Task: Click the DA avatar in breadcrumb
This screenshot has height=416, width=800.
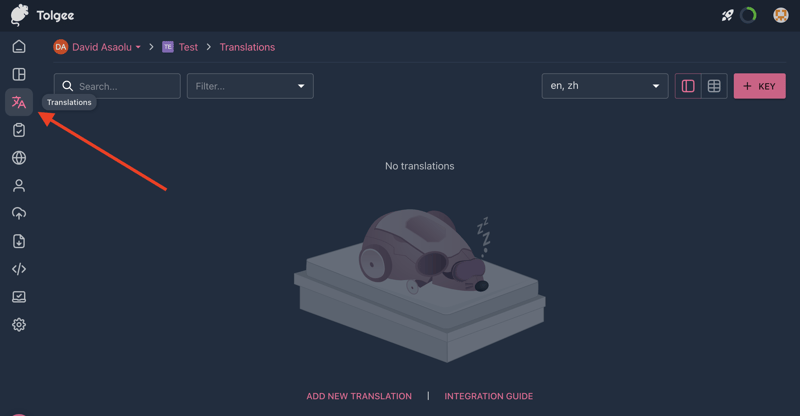Action: pyautogui.click(x=61, y=47)
